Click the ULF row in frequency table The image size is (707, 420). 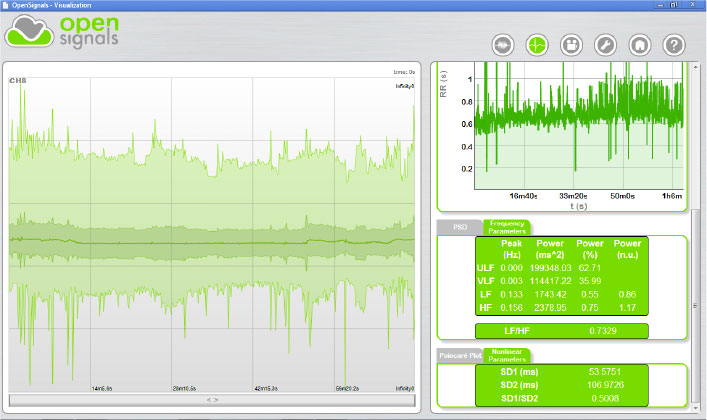click(561, 268)
